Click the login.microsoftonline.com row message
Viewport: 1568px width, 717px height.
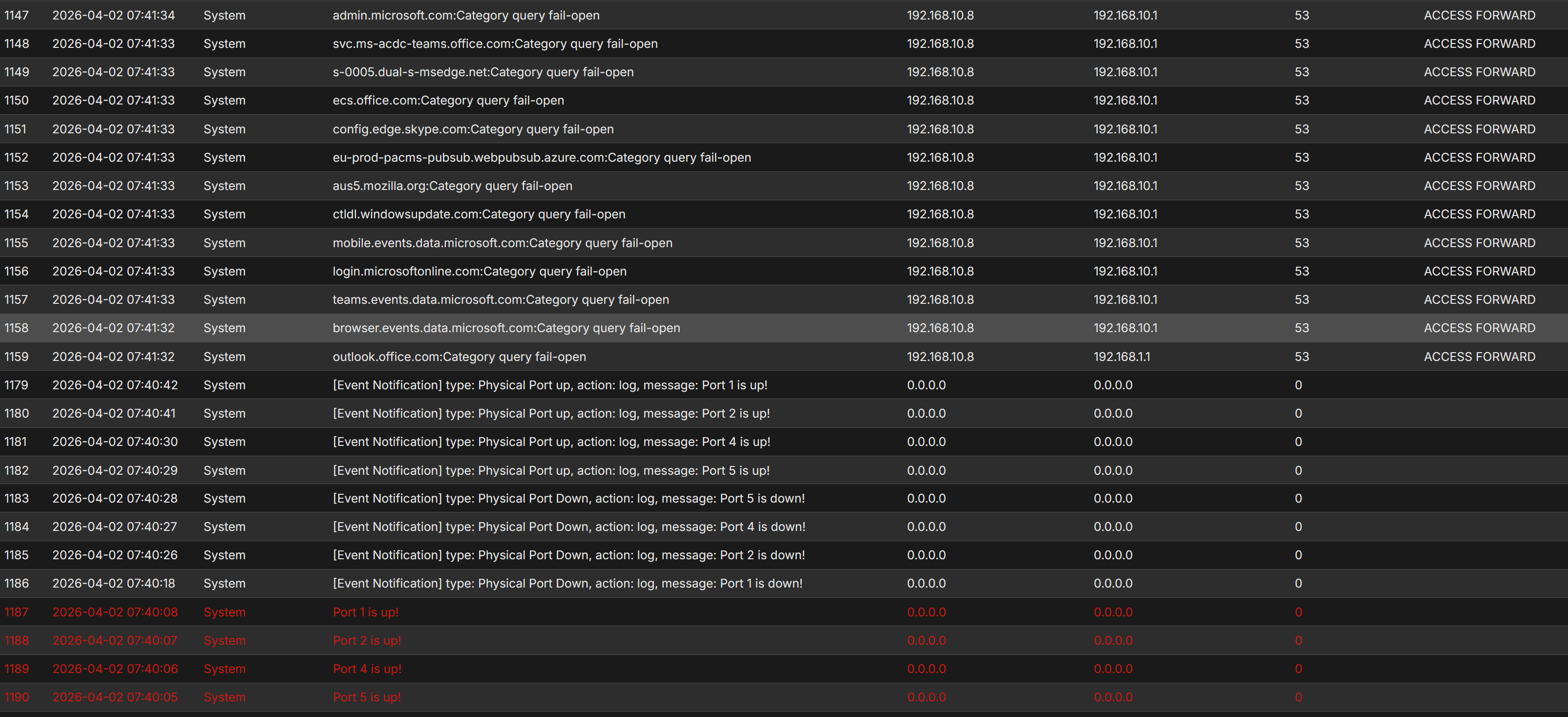(x=479, y=272)
